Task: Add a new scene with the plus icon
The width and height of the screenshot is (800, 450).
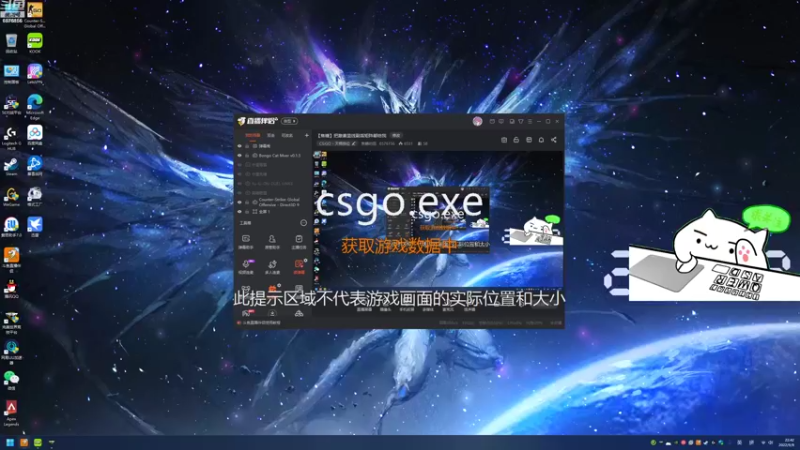Action: click(x=307, y=135)
